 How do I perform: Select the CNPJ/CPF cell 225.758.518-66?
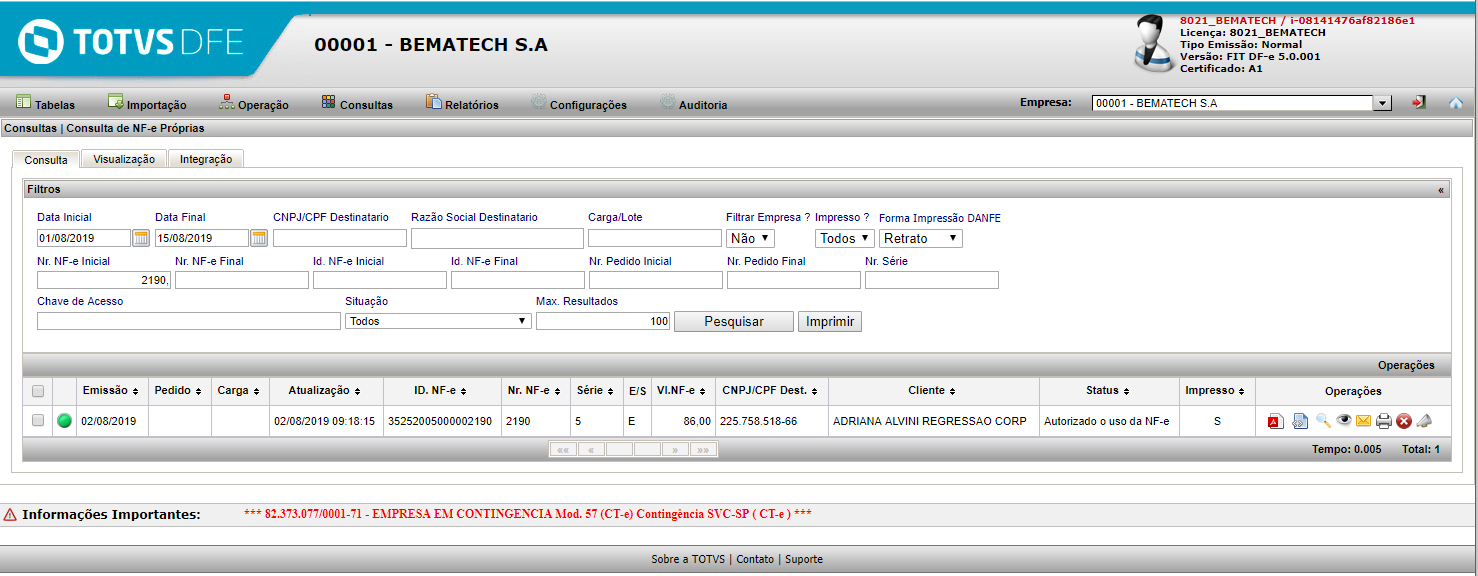[x=771, y=421]
